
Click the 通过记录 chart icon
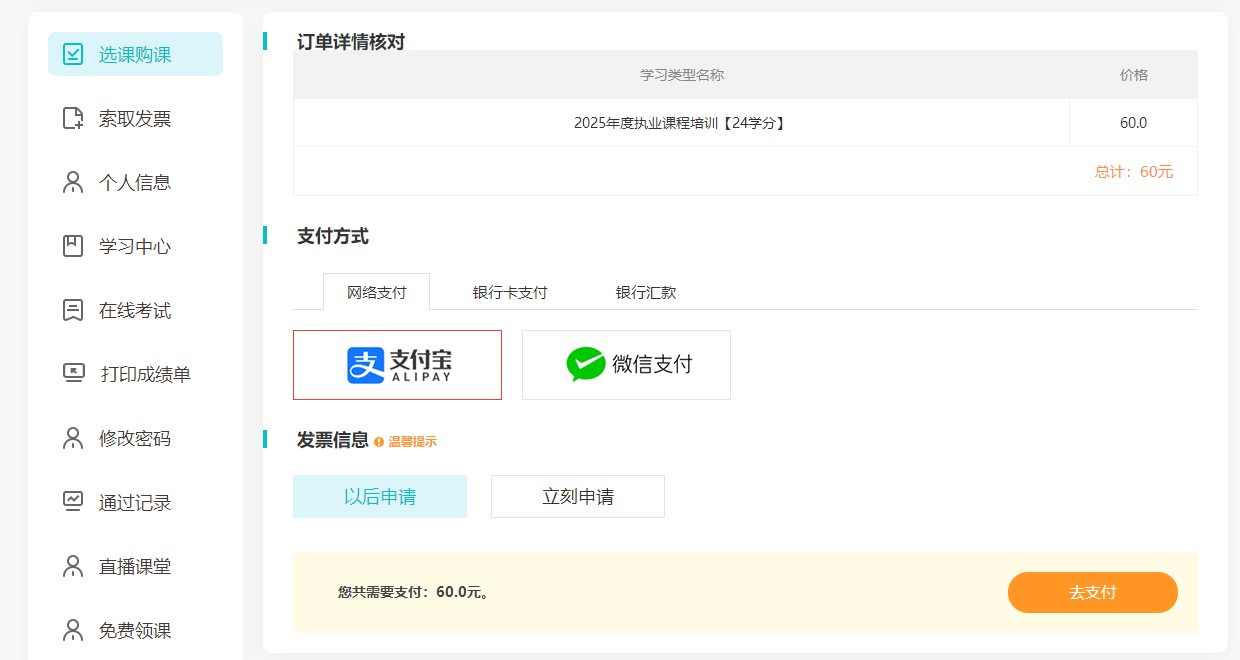click(73, 502)
